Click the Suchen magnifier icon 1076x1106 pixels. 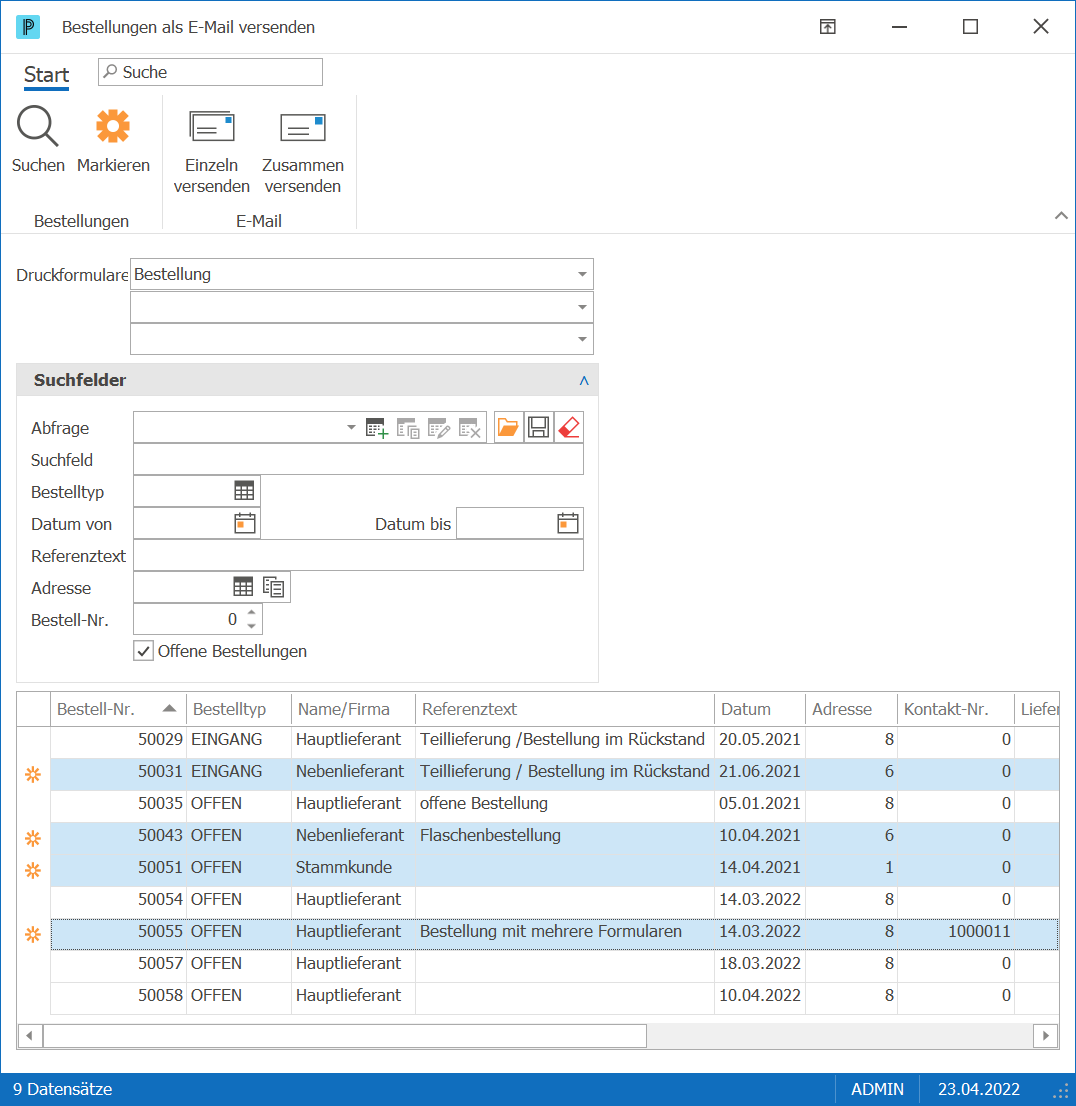point(38,127)
